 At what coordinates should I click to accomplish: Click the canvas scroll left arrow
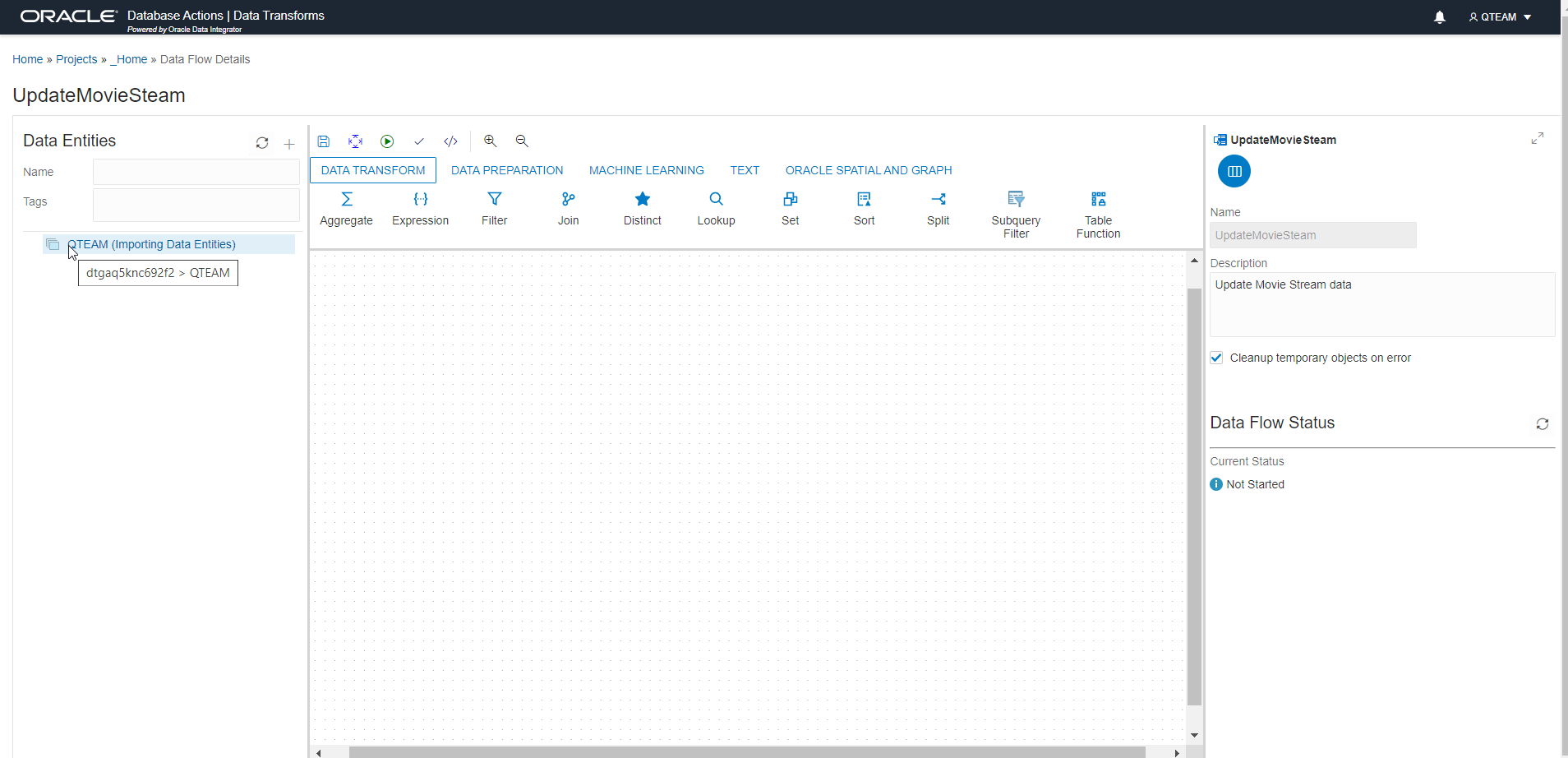click(x=319, y=752)
